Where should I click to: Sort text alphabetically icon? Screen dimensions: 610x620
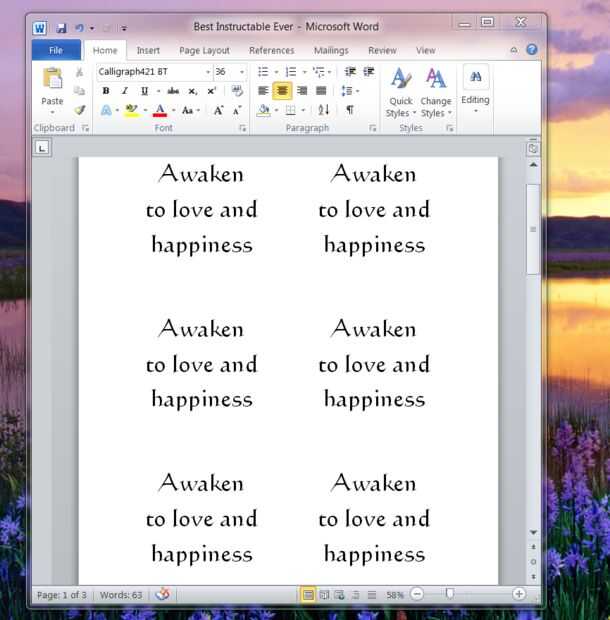point(324,110)
